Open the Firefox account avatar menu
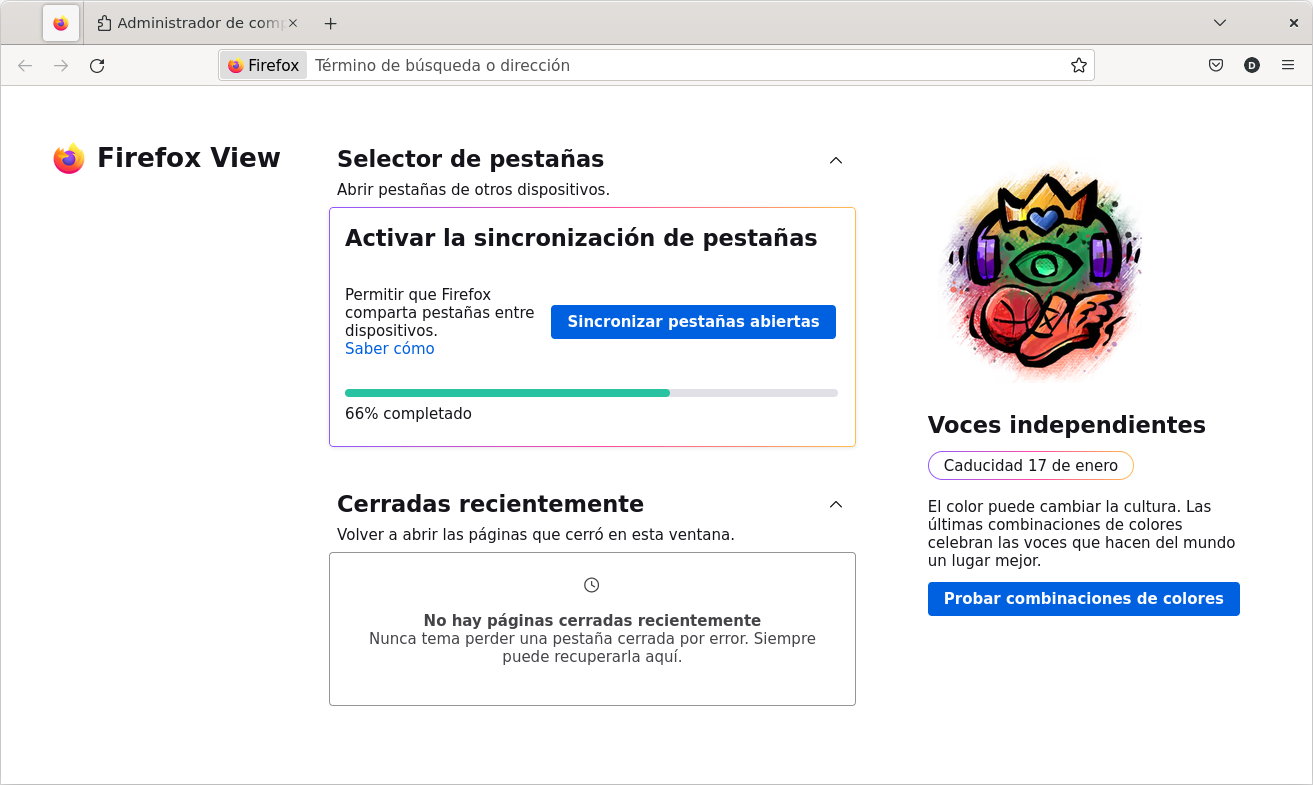 pos(1252,66)
